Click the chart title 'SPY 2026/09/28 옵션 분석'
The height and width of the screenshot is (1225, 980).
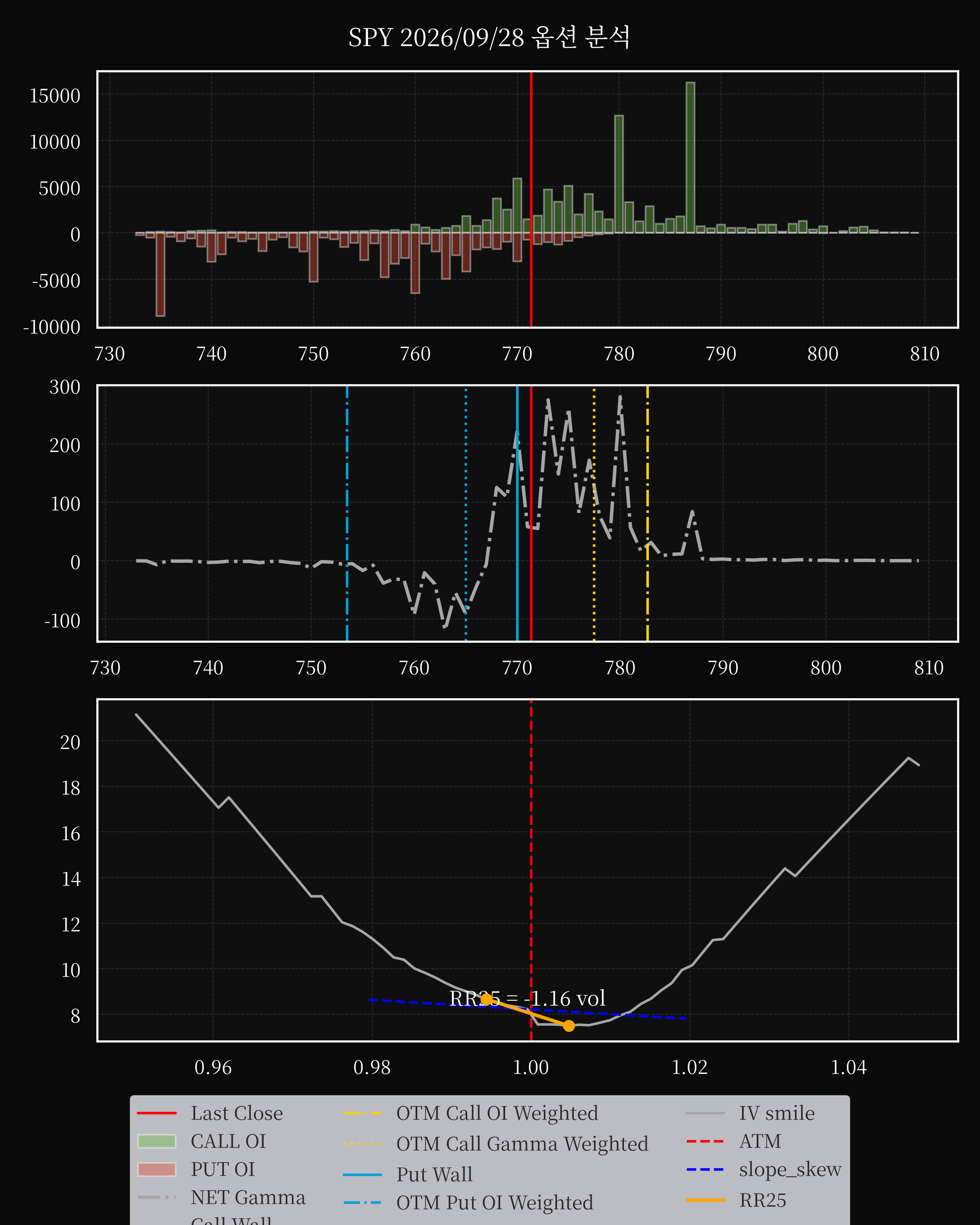489,38
